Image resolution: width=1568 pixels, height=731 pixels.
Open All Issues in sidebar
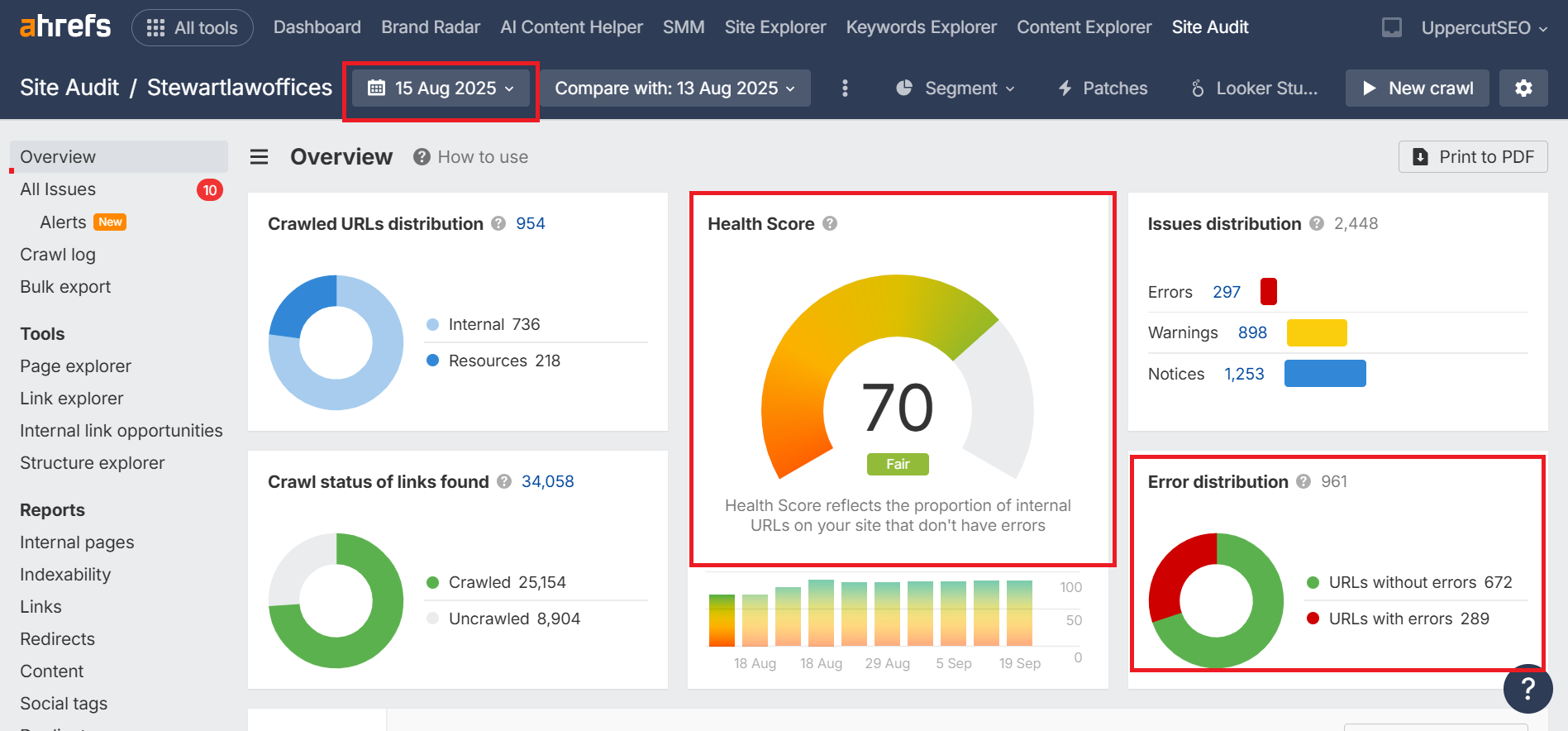click(x=58, y=189)
